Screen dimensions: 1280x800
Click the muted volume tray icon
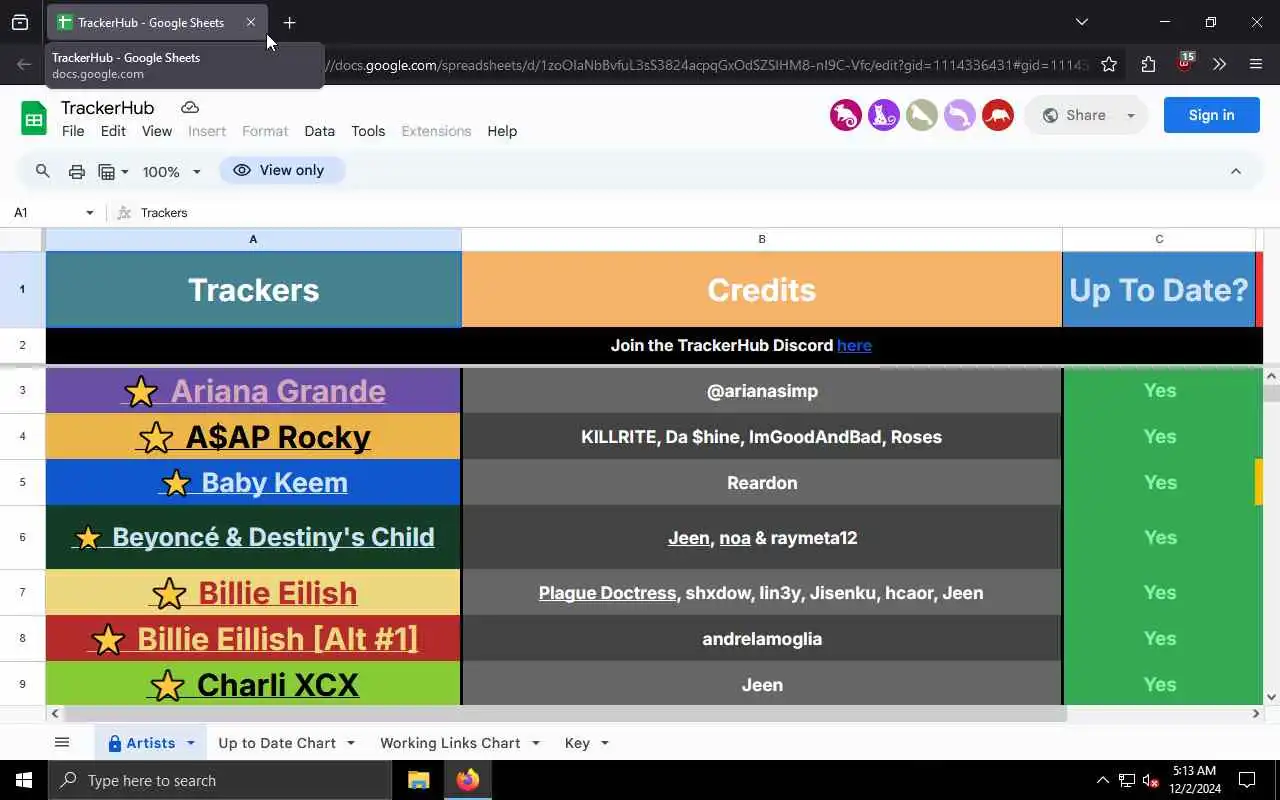click(1151, 780)
